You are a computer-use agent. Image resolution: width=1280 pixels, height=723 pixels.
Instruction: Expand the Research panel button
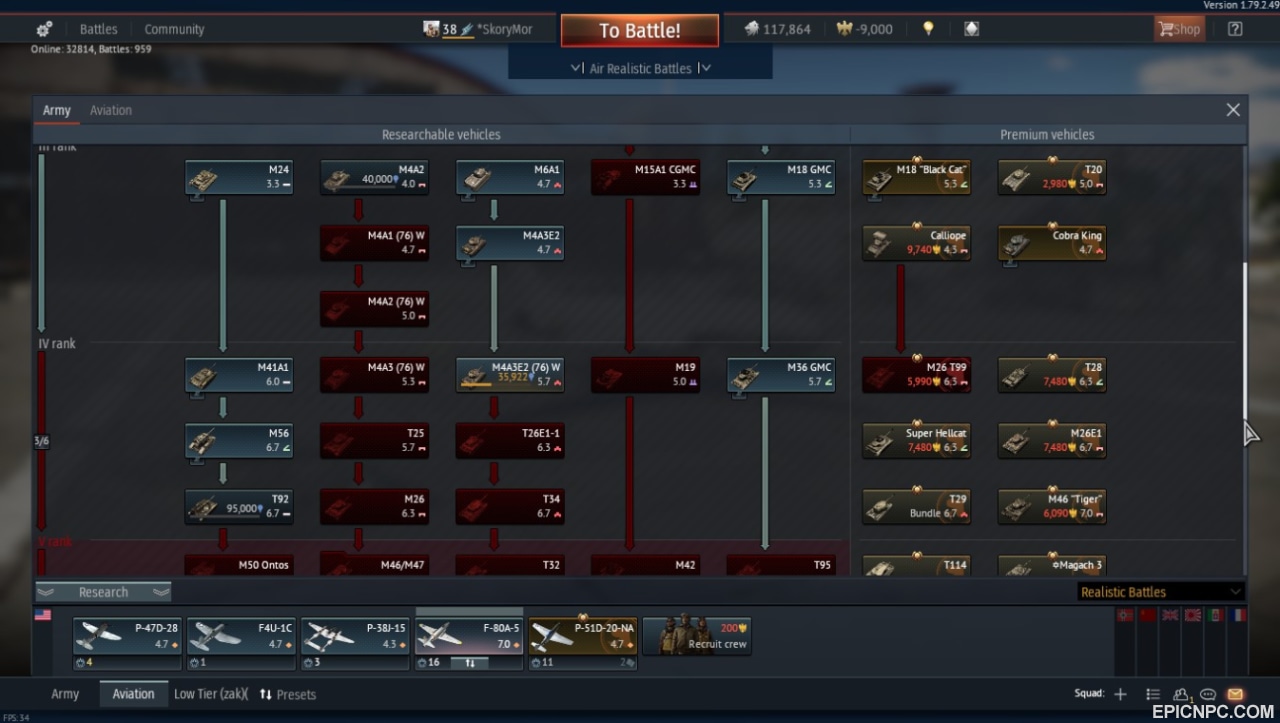[104, 592]
